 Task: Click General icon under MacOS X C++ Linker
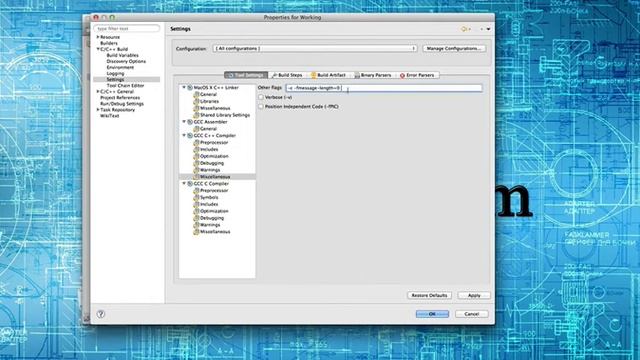click(x=196, y=94)
